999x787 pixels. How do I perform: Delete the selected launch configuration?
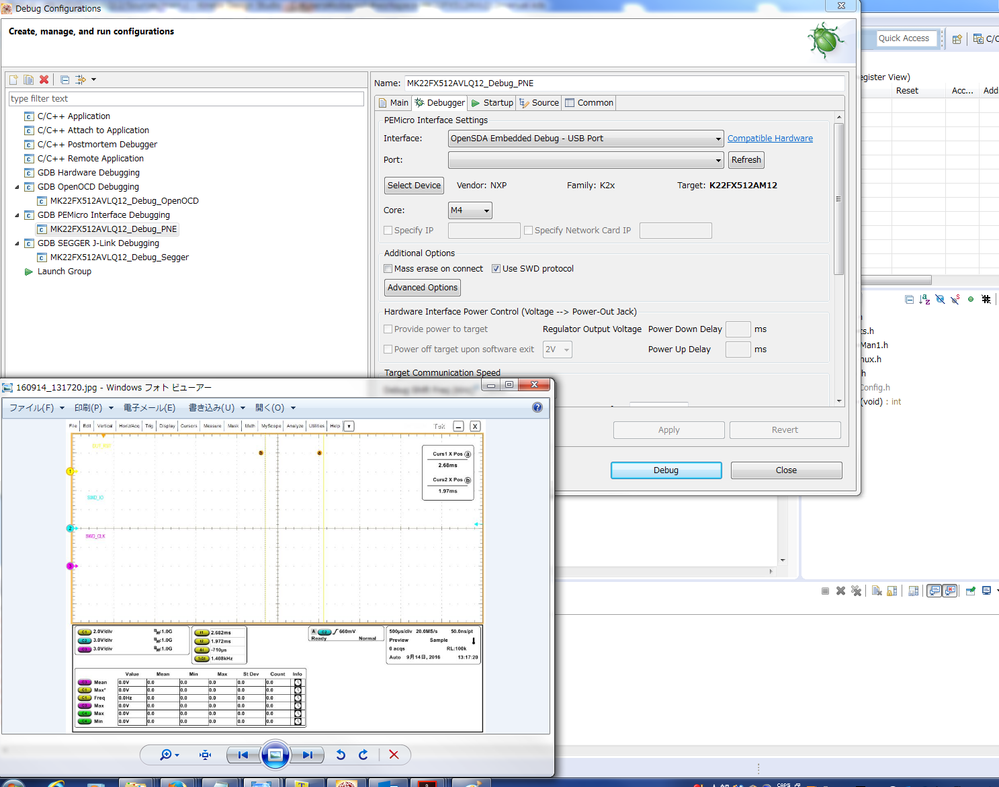pos(44,80)
